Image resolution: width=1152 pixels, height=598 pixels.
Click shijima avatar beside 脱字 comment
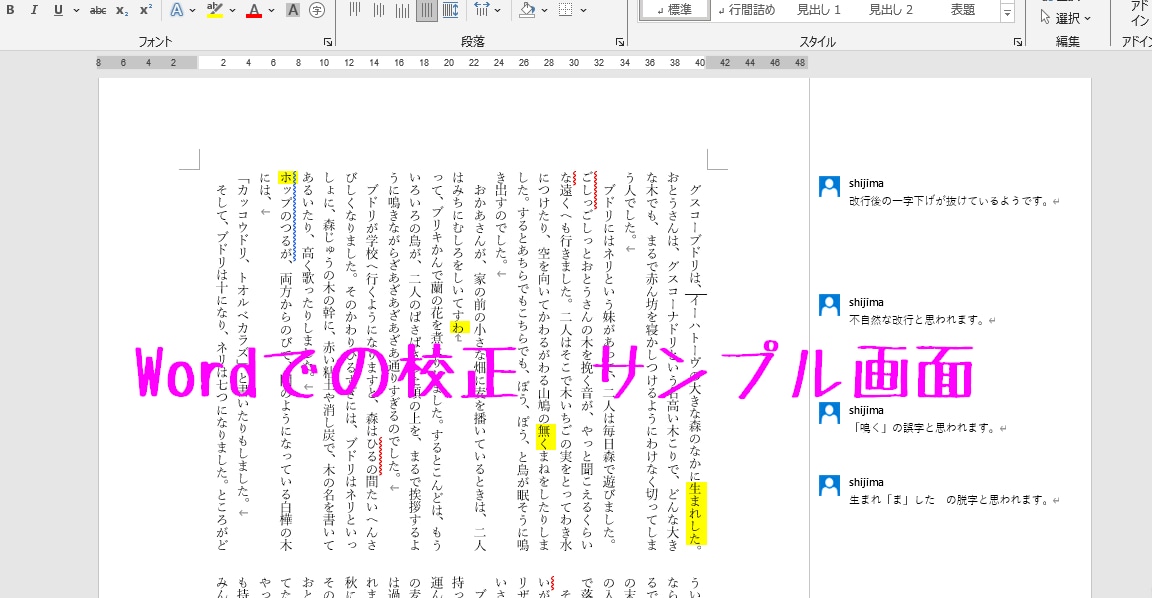(x=829, y=486)
